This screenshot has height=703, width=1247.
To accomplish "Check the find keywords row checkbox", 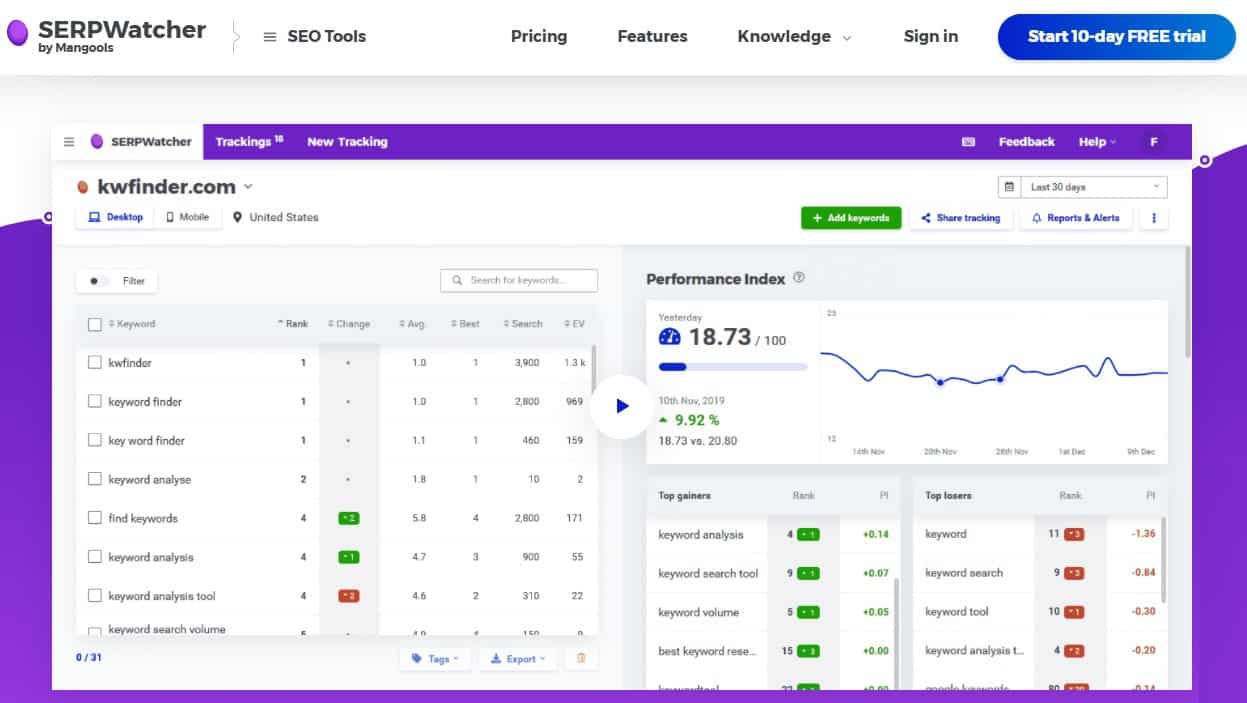I will tap(94, 518).
